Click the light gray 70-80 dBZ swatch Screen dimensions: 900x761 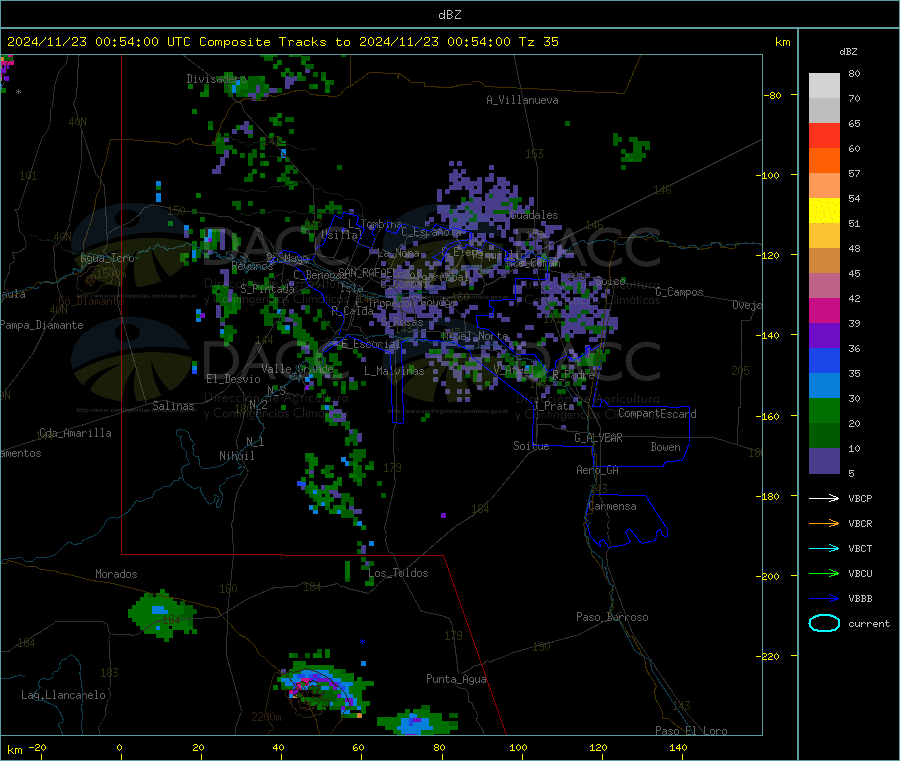[824, 86]
